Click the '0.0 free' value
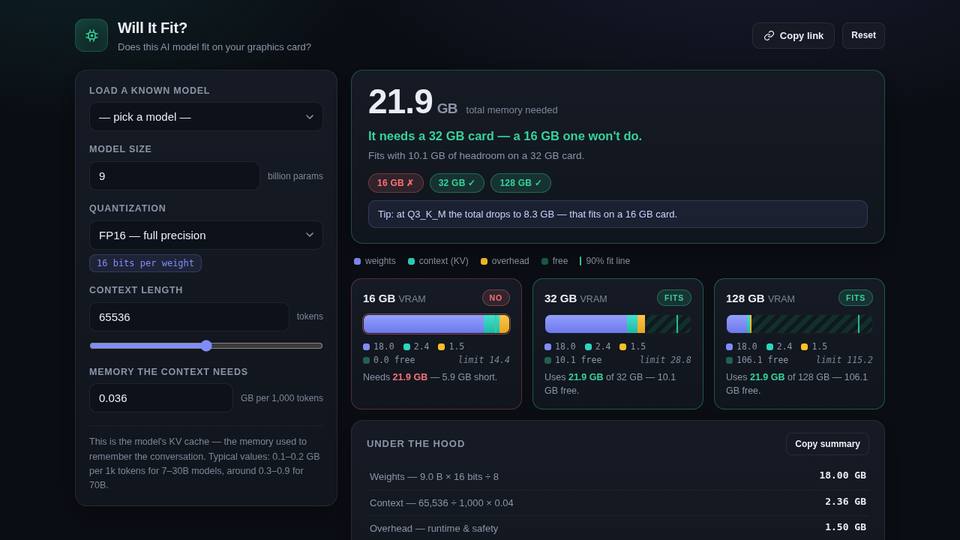The width and height of the screenshot is (960, 540). [394, 360]
